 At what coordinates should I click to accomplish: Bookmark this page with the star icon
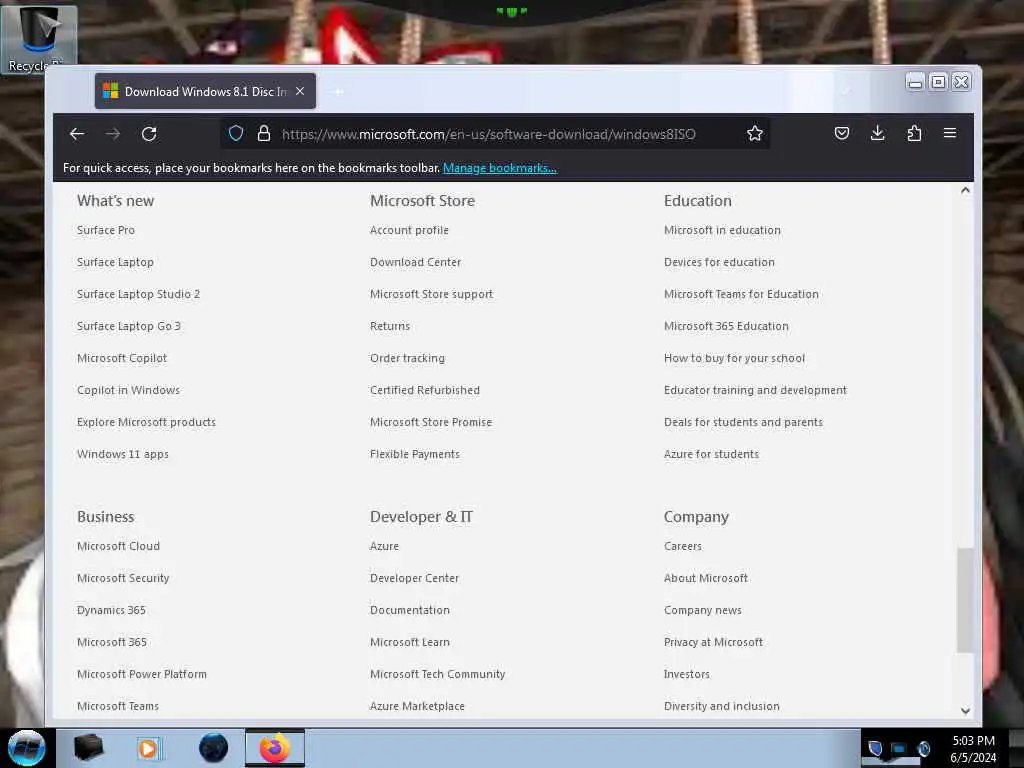(x=755, y=134)
